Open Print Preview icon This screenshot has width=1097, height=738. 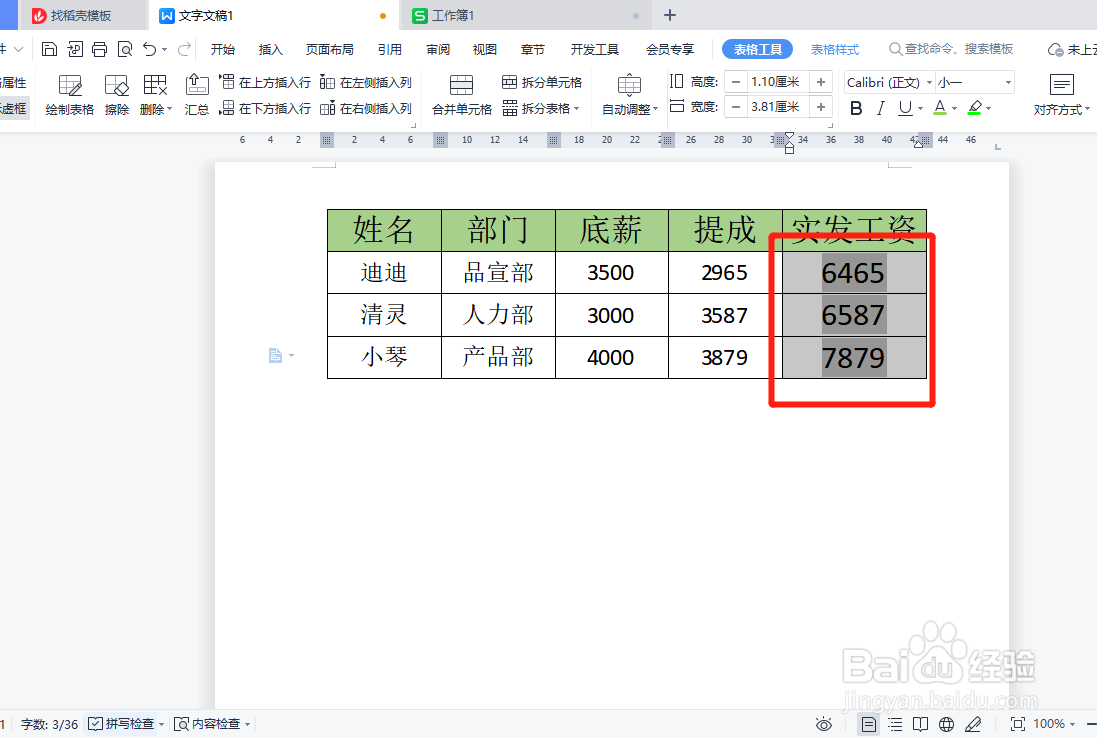[125, 49]
